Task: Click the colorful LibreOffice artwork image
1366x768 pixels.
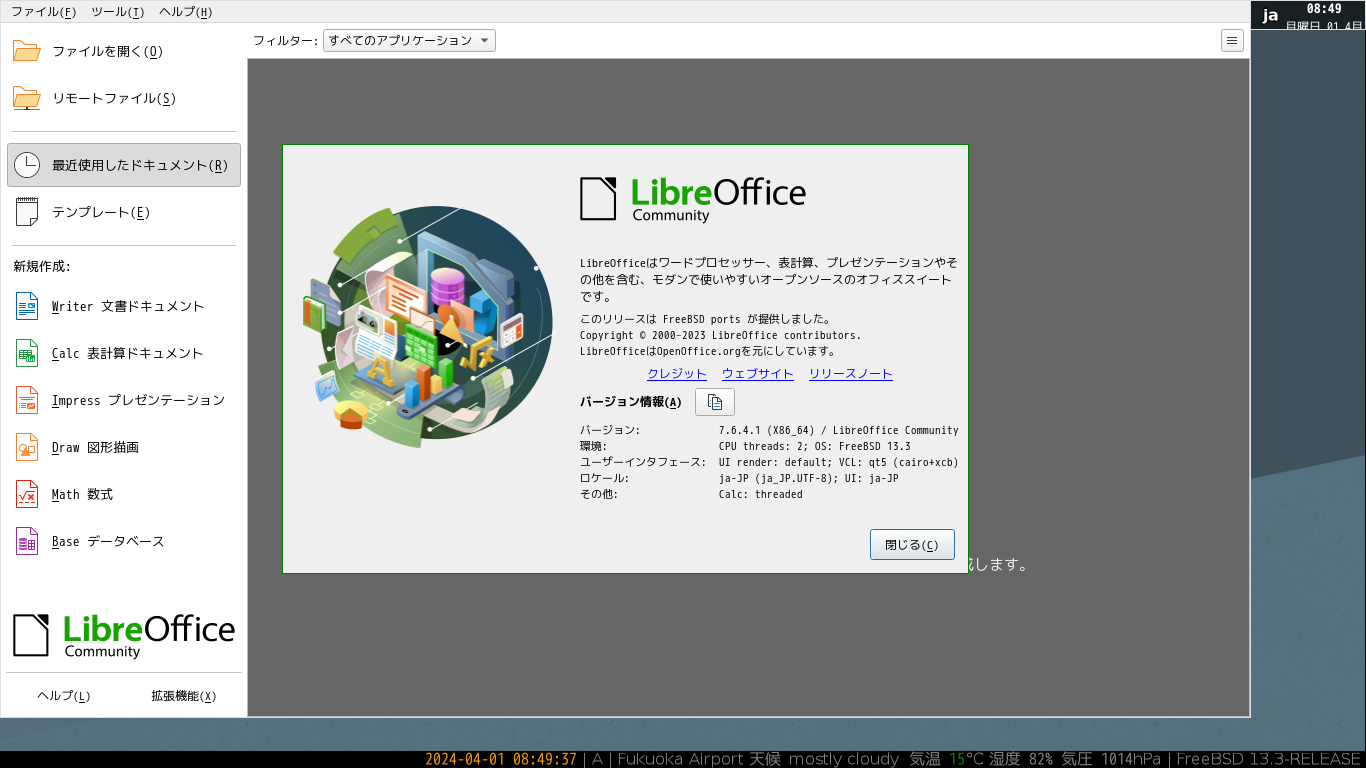Action: [428, 326]
